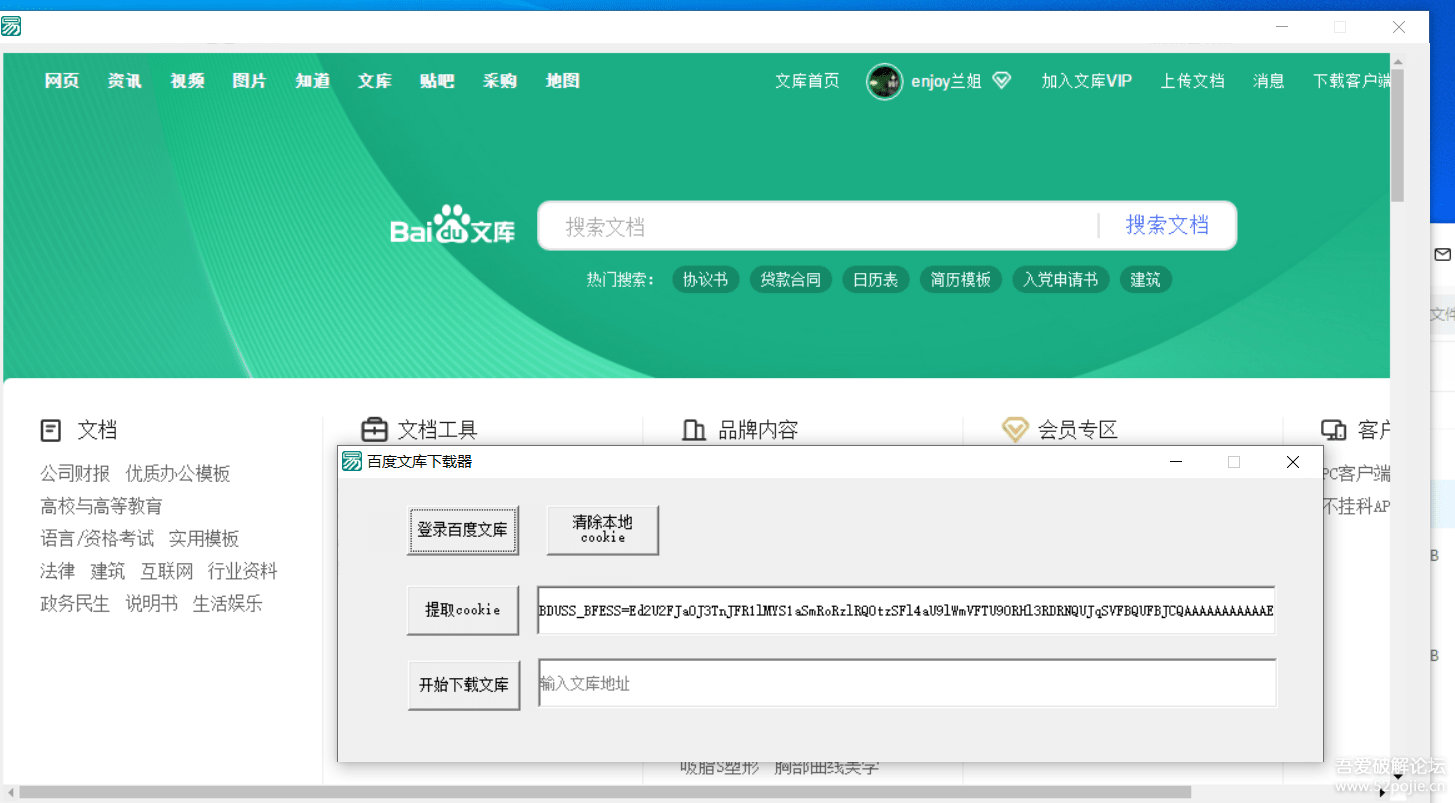The image size is (1455, 803).
Task: Click the 会员专区 section heading
Action: [1078, 431]
